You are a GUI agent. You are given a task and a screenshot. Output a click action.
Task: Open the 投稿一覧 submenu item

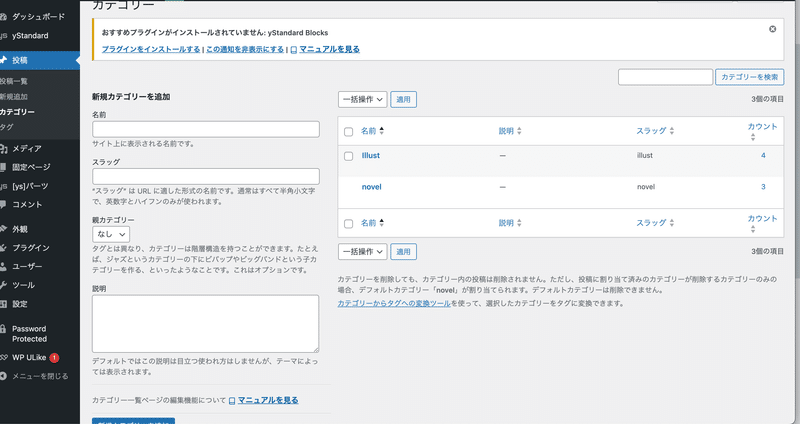(14, 81)
